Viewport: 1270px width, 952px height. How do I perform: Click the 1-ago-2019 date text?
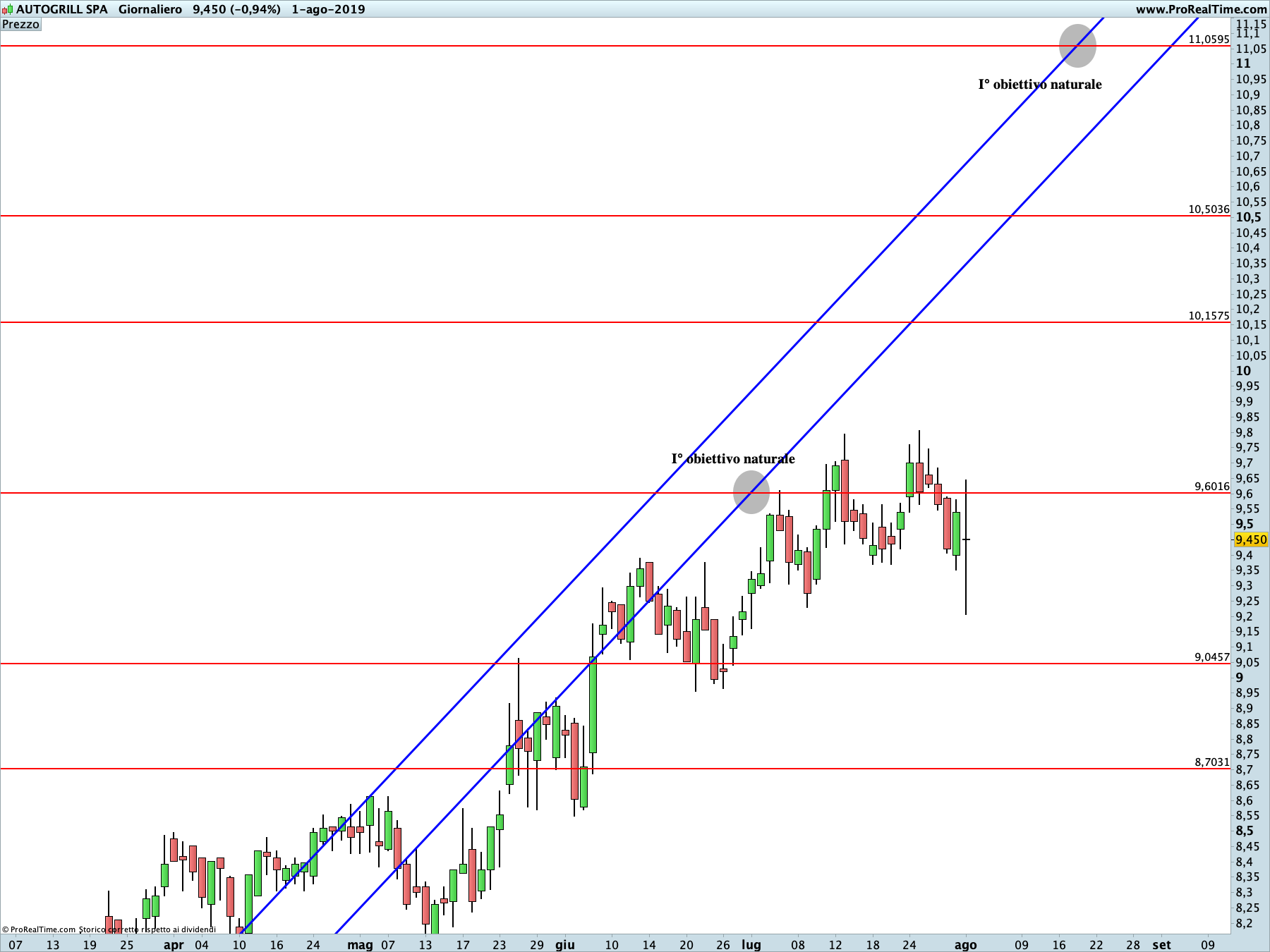click(x=329, y=9)
